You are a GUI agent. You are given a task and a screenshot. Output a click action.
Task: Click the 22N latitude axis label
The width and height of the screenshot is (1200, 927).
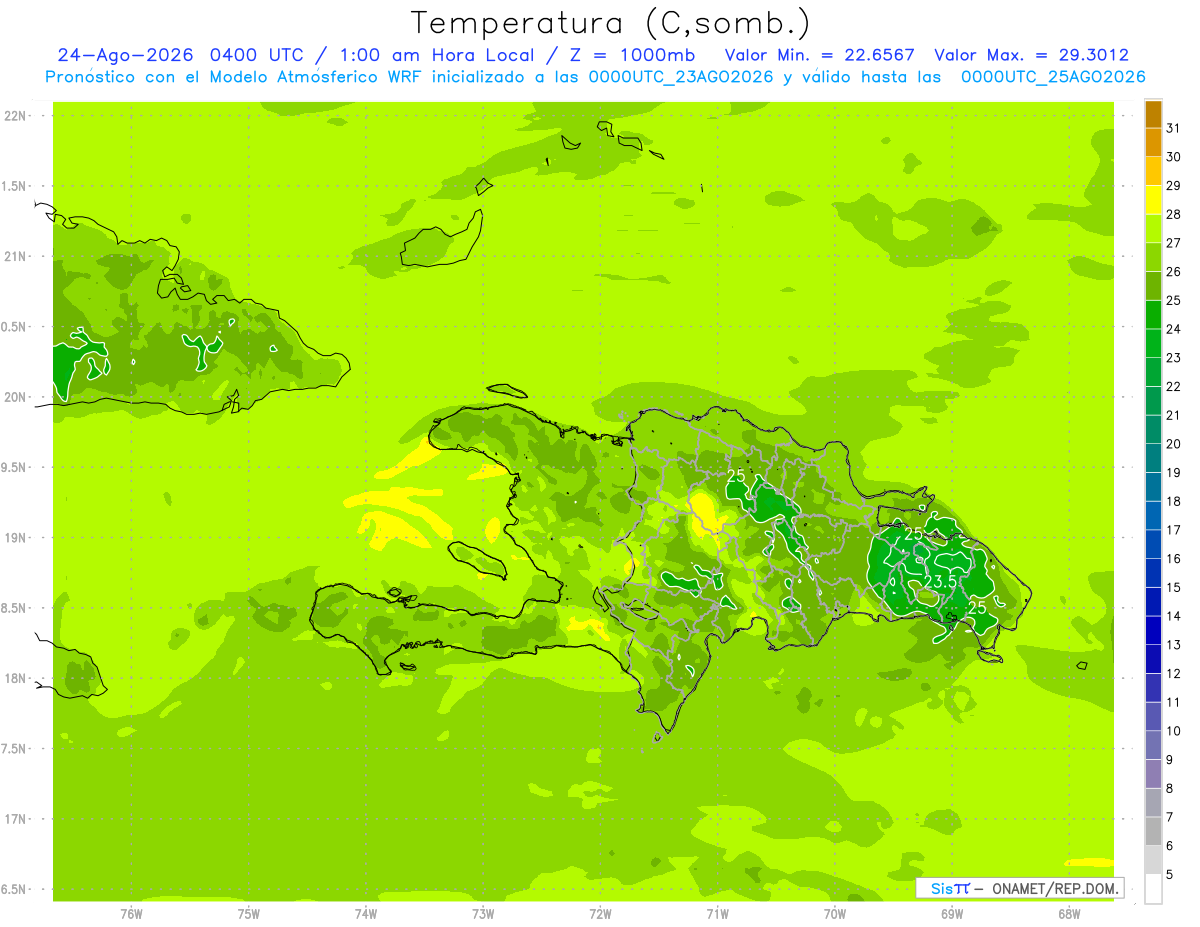coord(15,115)
